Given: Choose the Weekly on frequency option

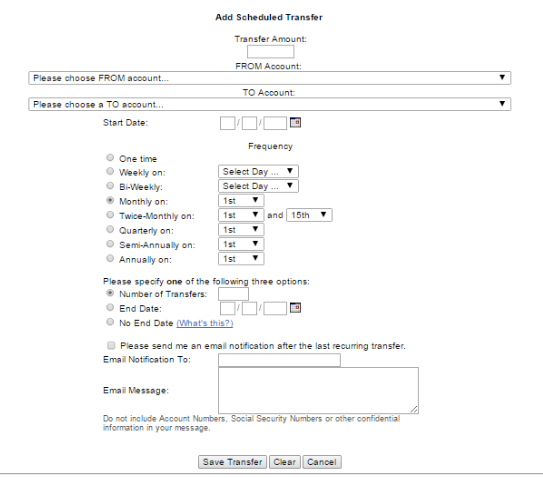Looking at the screenshot, I should (x=110, y=171).
